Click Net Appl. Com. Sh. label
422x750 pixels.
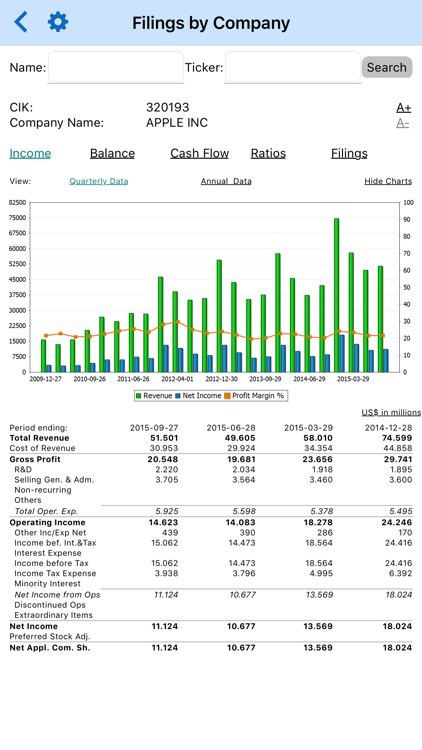click(x=50, y=648)
